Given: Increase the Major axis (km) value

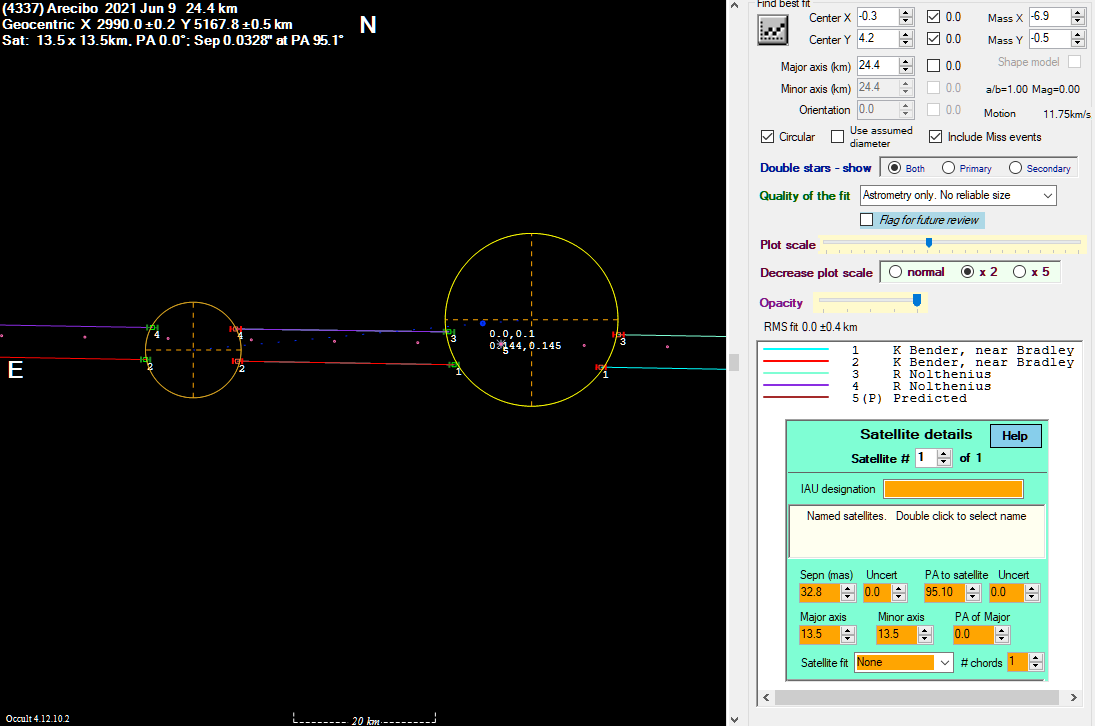Looking at the screenshot, I should (906, 62).
